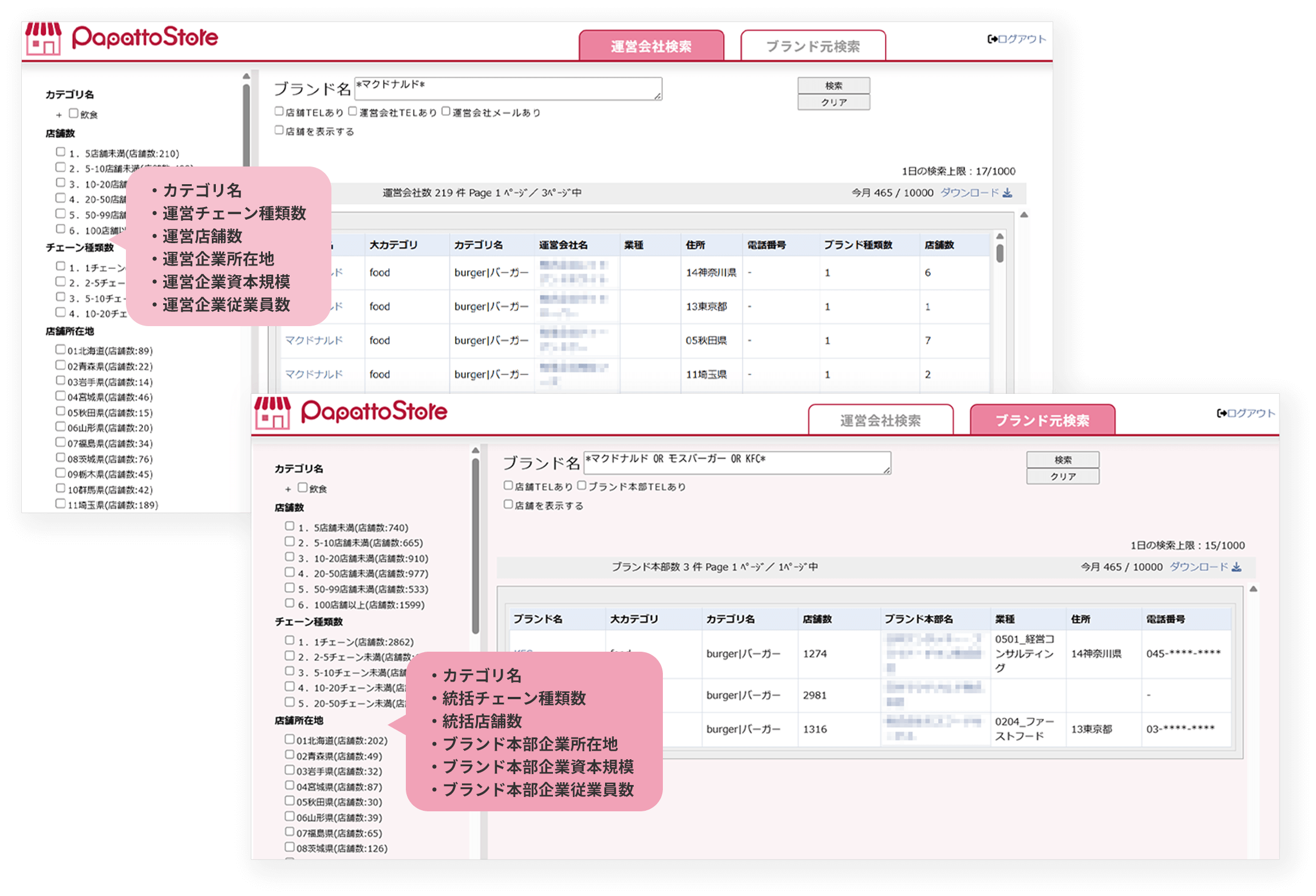Click the ブランド名 field containing モスバーガー

coord(737,463)
